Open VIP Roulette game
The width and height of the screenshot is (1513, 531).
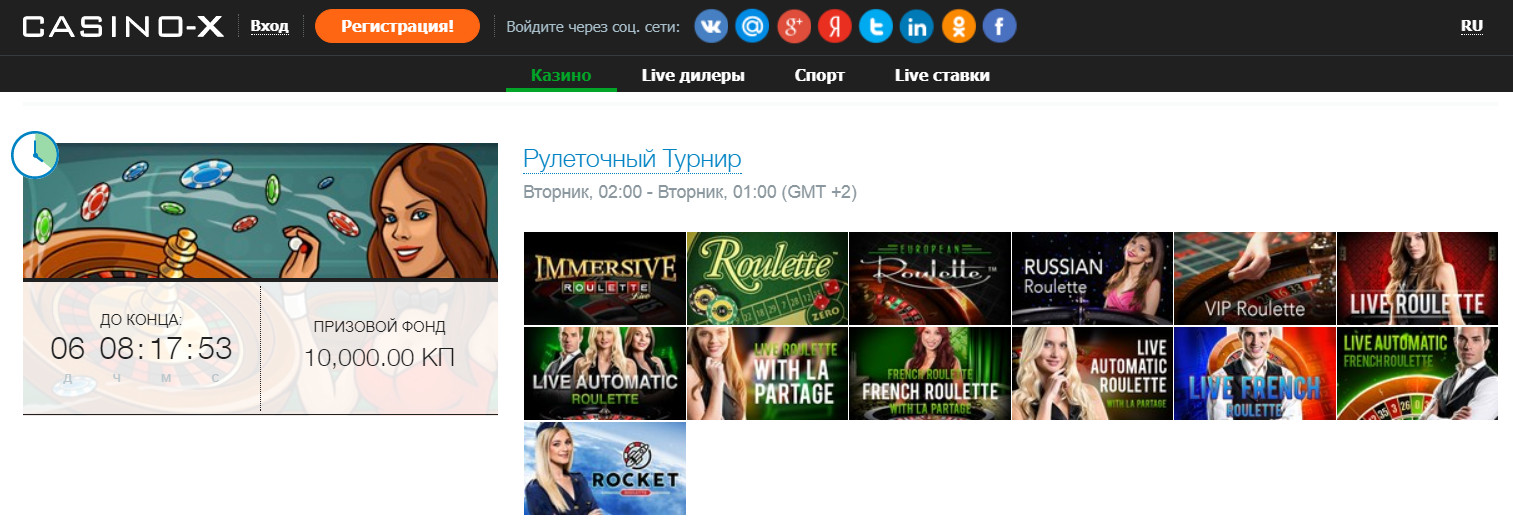[1255, 278]
